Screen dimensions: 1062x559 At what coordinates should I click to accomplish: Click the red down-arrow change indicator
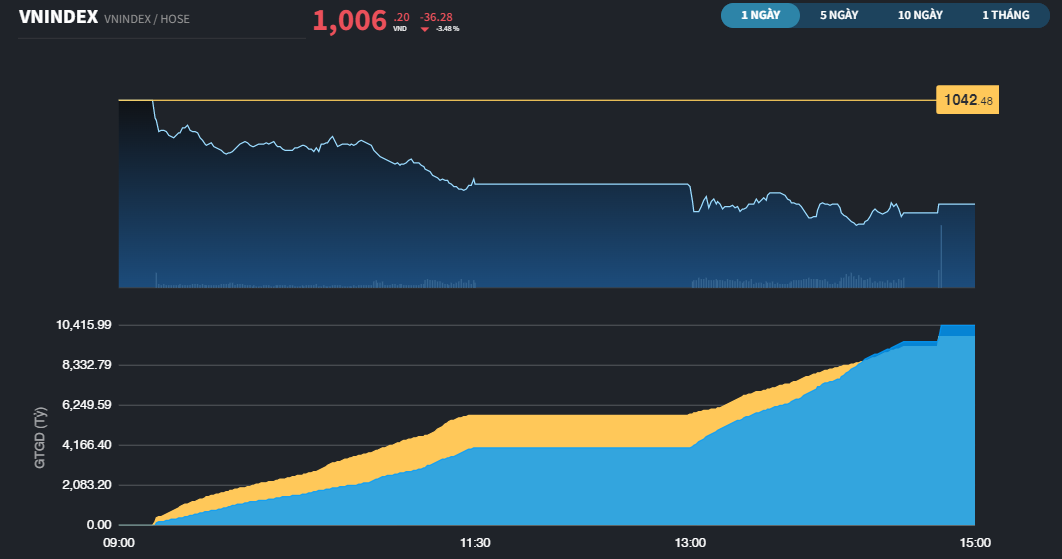click(x=424, y=29)
